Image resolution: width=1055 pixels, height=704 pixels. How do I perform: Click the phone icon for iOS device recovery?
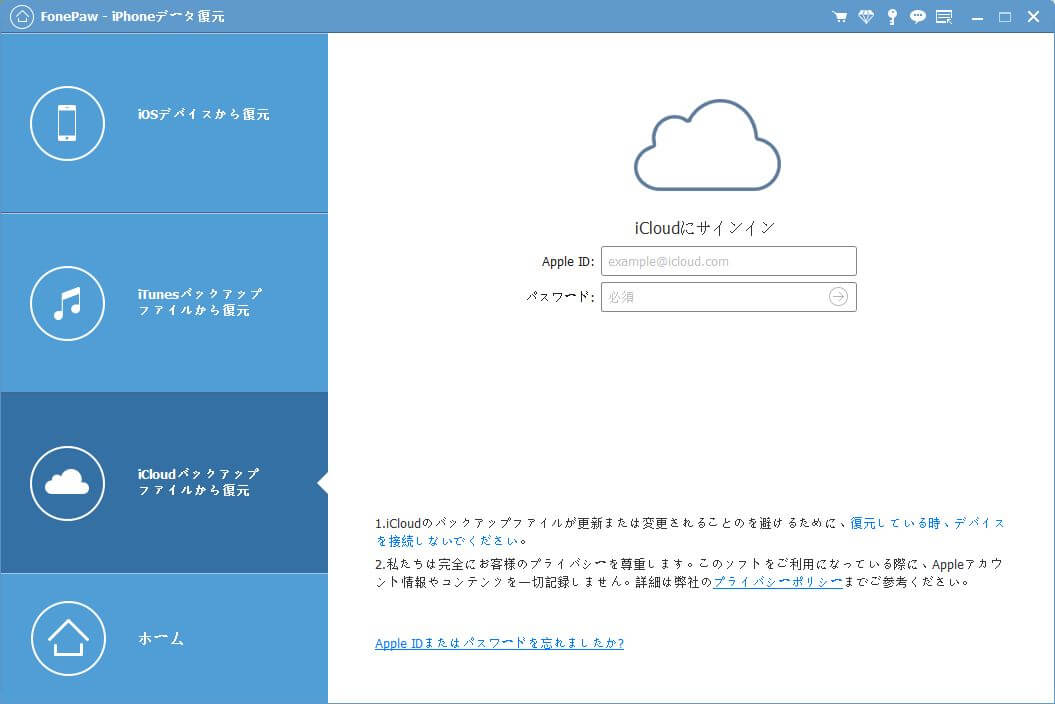[67, 123]
